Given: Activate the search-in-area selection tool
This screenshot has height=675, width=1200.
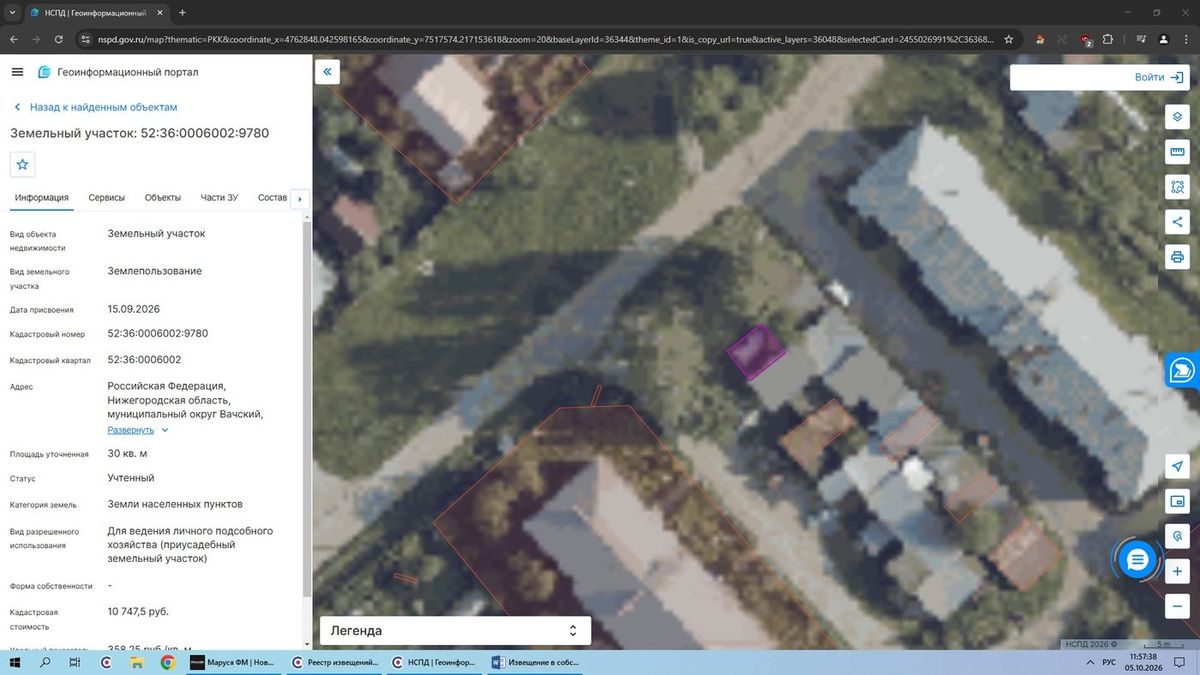Looking at the screenshot, I should coord(1178,187).
